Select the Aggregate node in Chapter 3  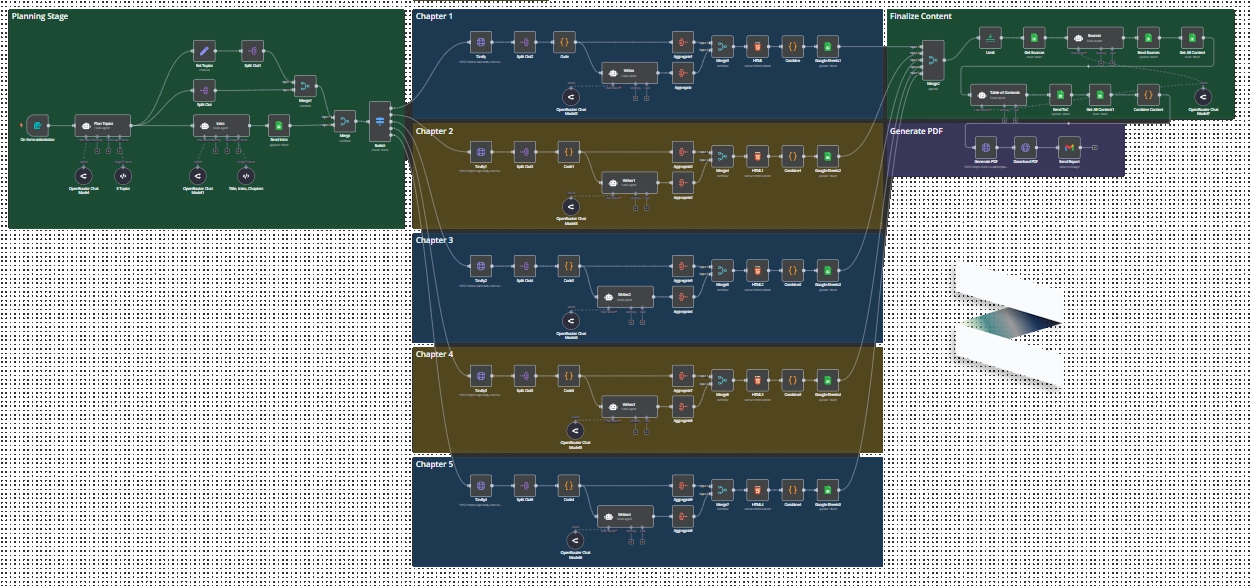click(x=683, y=268)
